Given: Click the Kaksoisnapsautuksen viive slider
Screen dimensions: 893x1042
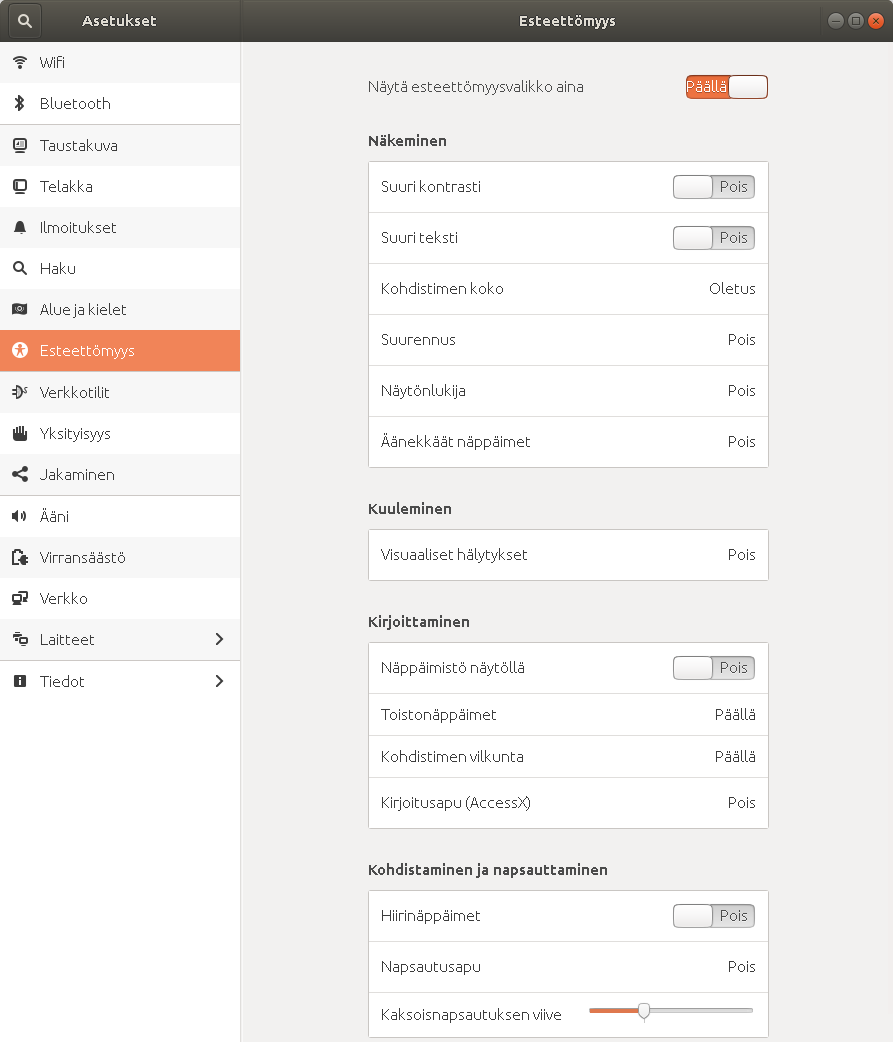Looking at the screenshot, I should point(644,1011).
